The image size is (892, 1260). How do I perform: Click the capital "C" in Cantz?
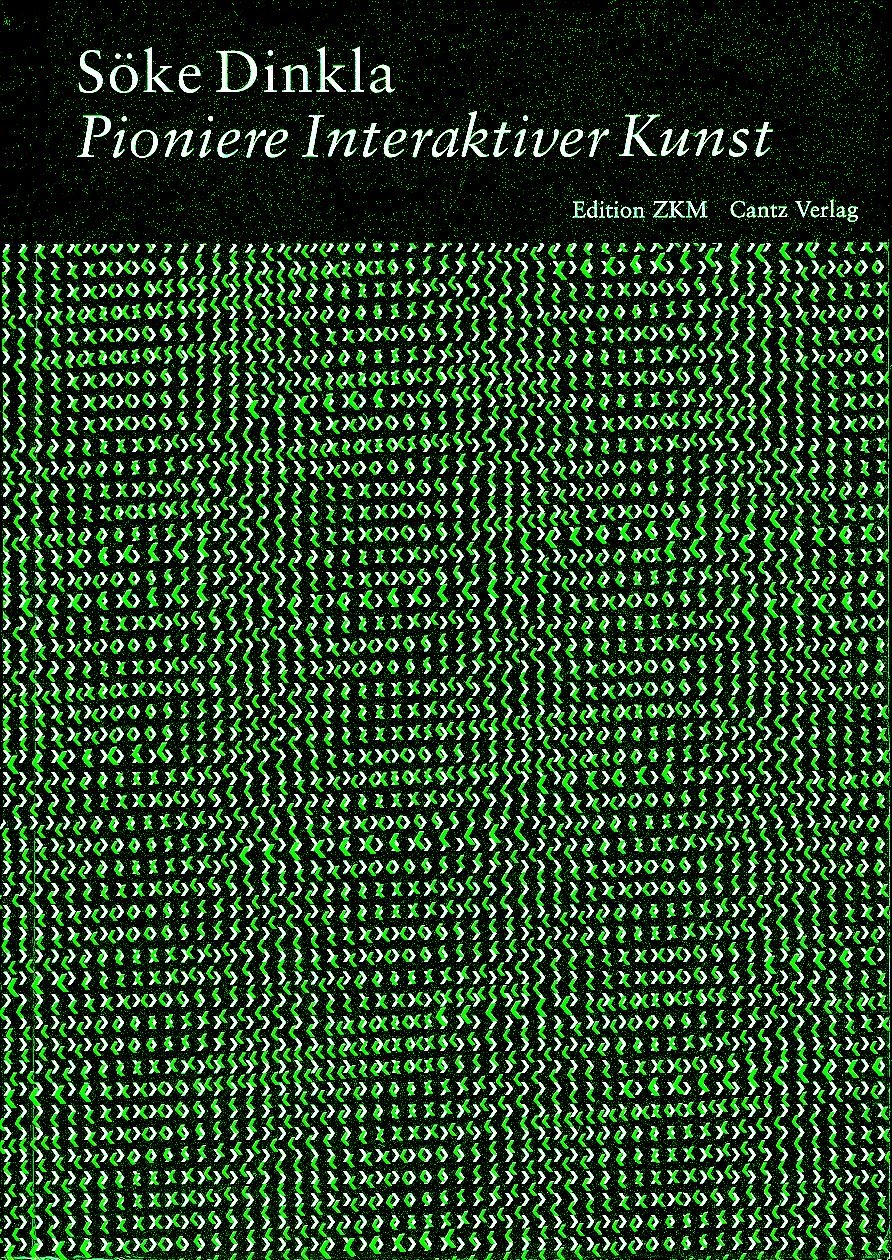click(x=738, y=212)
